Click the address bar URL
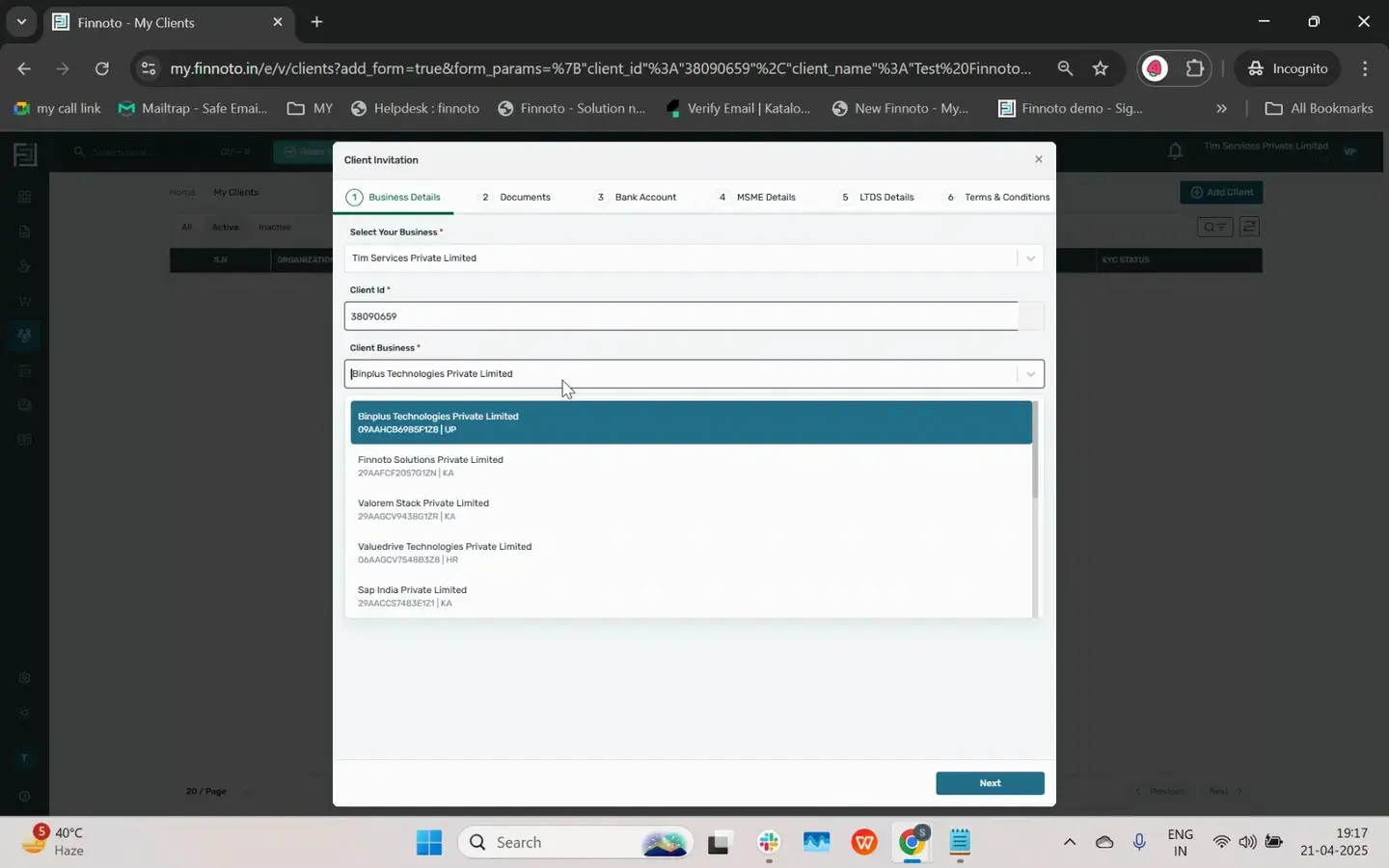This screenshot has height=868, width=1389. [601, 68]
